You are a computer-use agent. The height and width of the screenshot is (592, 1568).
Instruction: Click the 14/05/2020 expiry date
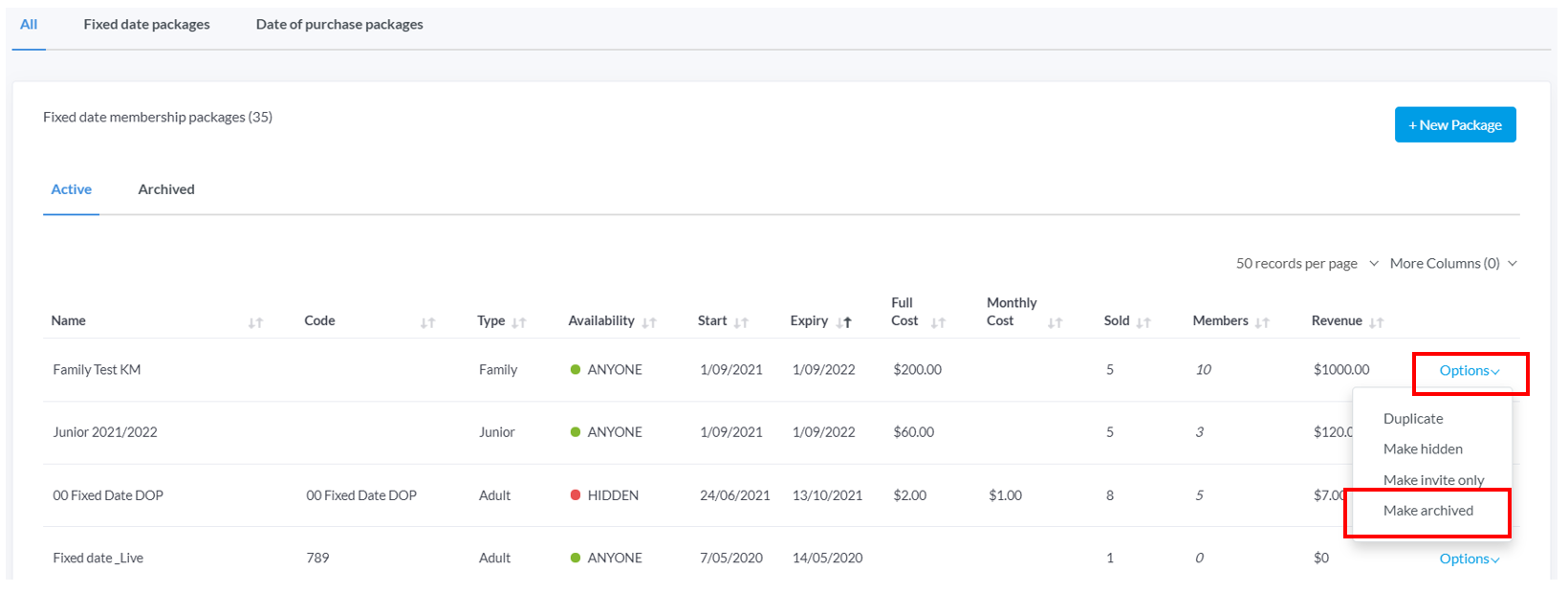pyautogui.click(x=827, y=558)
